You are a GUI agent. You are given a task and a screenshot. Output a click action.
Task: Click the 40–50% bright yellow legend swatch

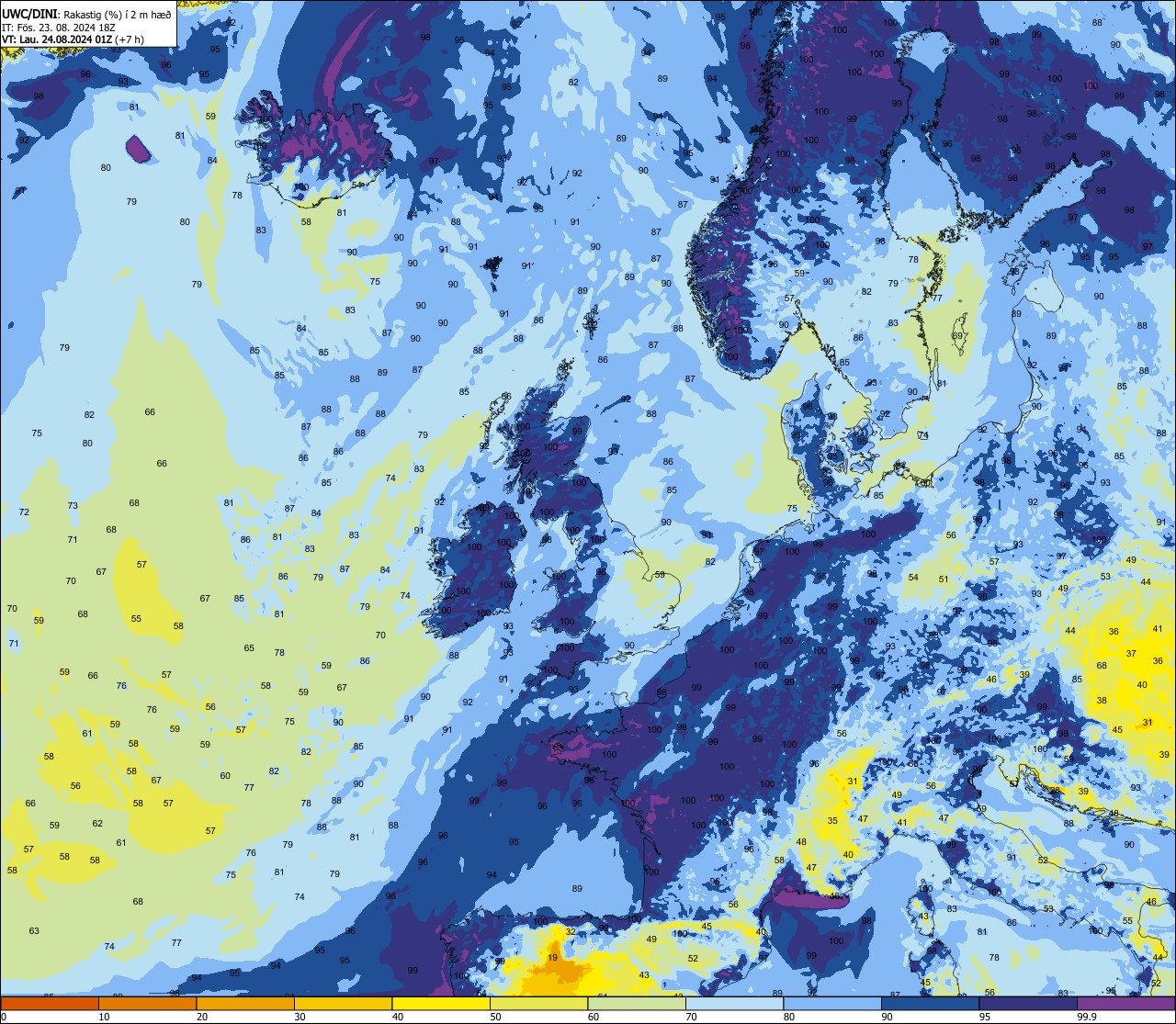point(441,1004)
